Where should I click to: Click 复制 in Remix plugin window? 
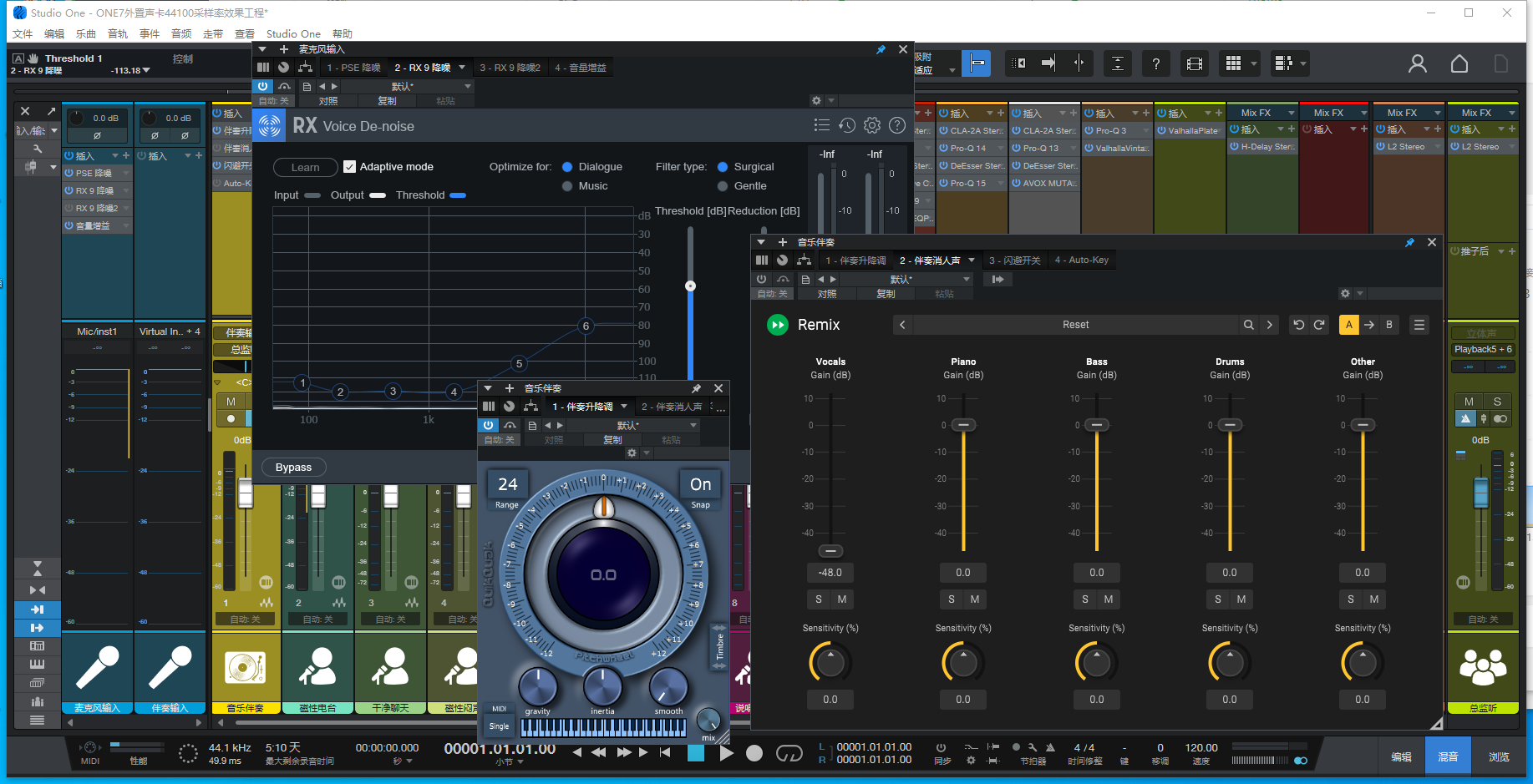coord(886,294)
